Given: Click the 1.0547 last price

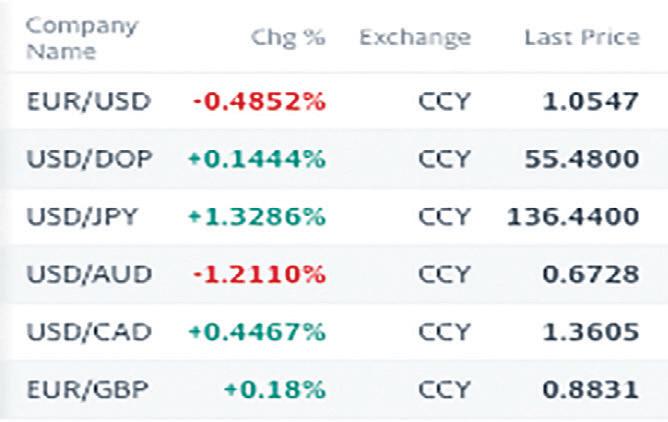Looking at the screenshot, I should click(590, 101).
